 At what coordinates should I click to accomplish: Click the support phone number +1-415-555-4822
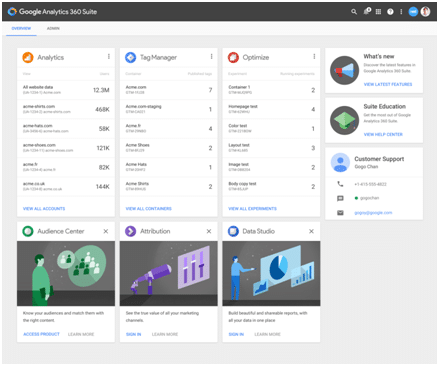tap(370, 184)
